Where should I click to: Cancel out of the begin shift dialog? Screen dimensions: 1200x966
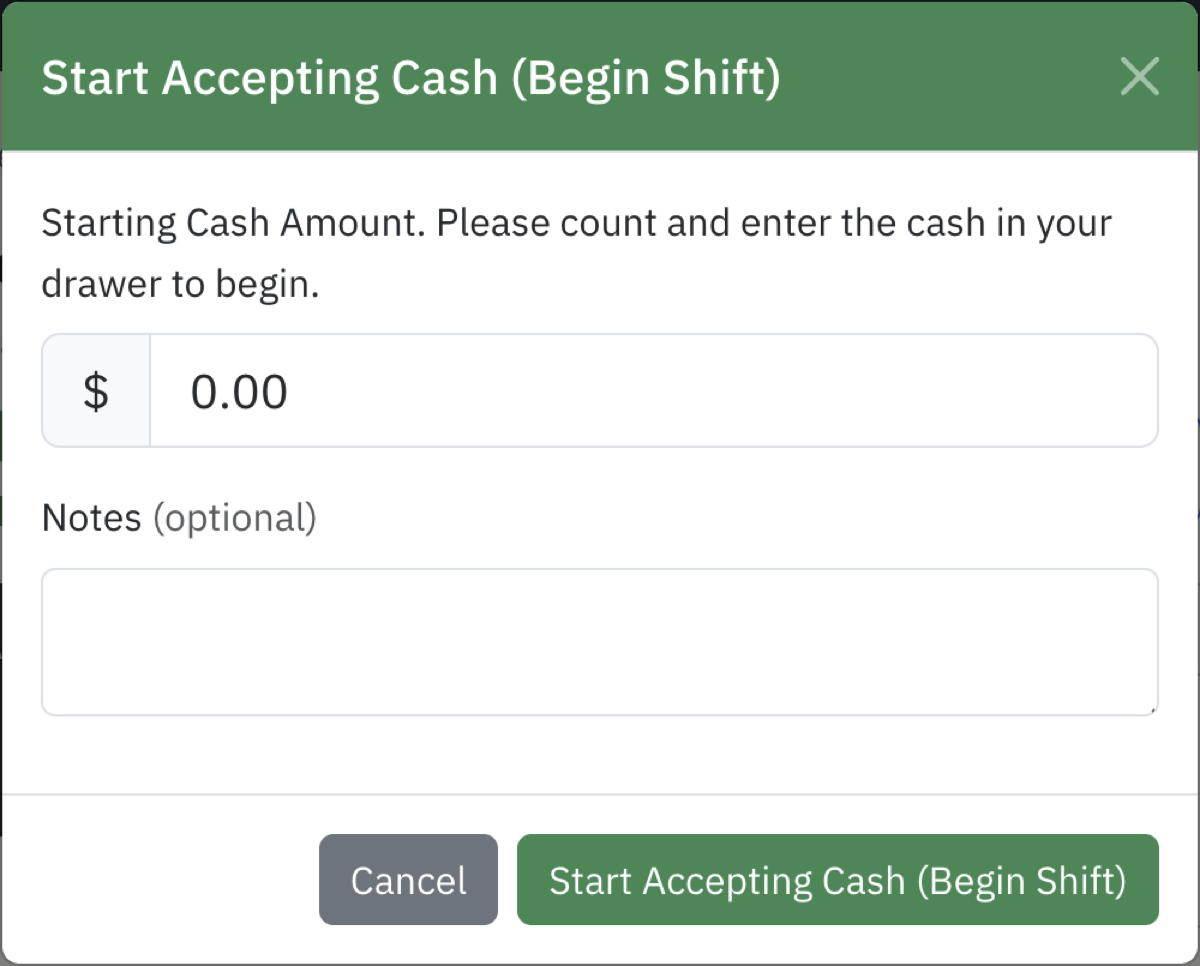pyautogui.click(x=408, y=880)
